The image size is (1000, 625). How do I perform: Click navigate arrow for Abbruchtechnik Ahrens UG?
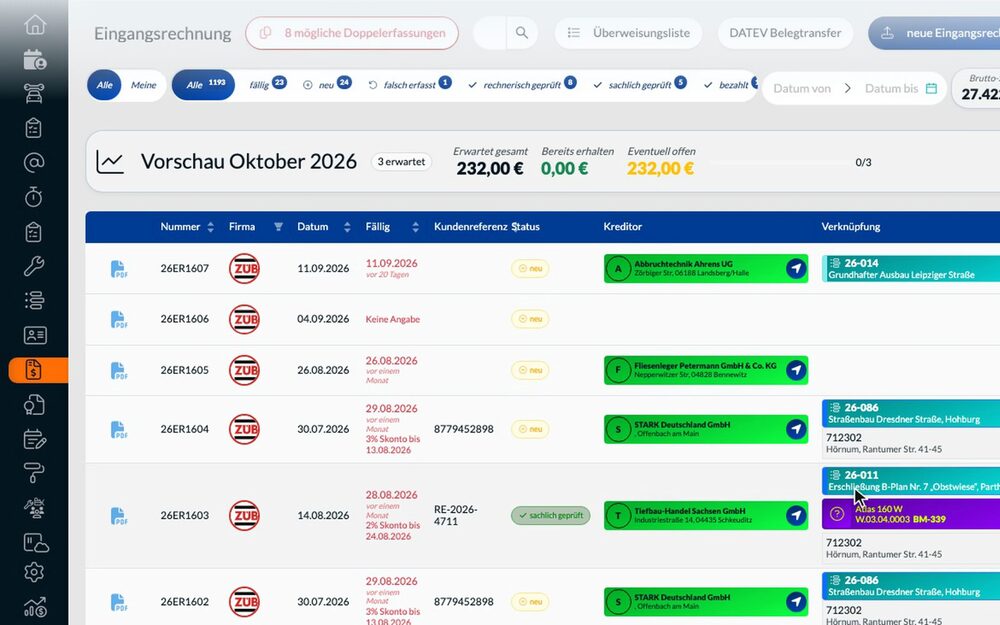point(795,268)
